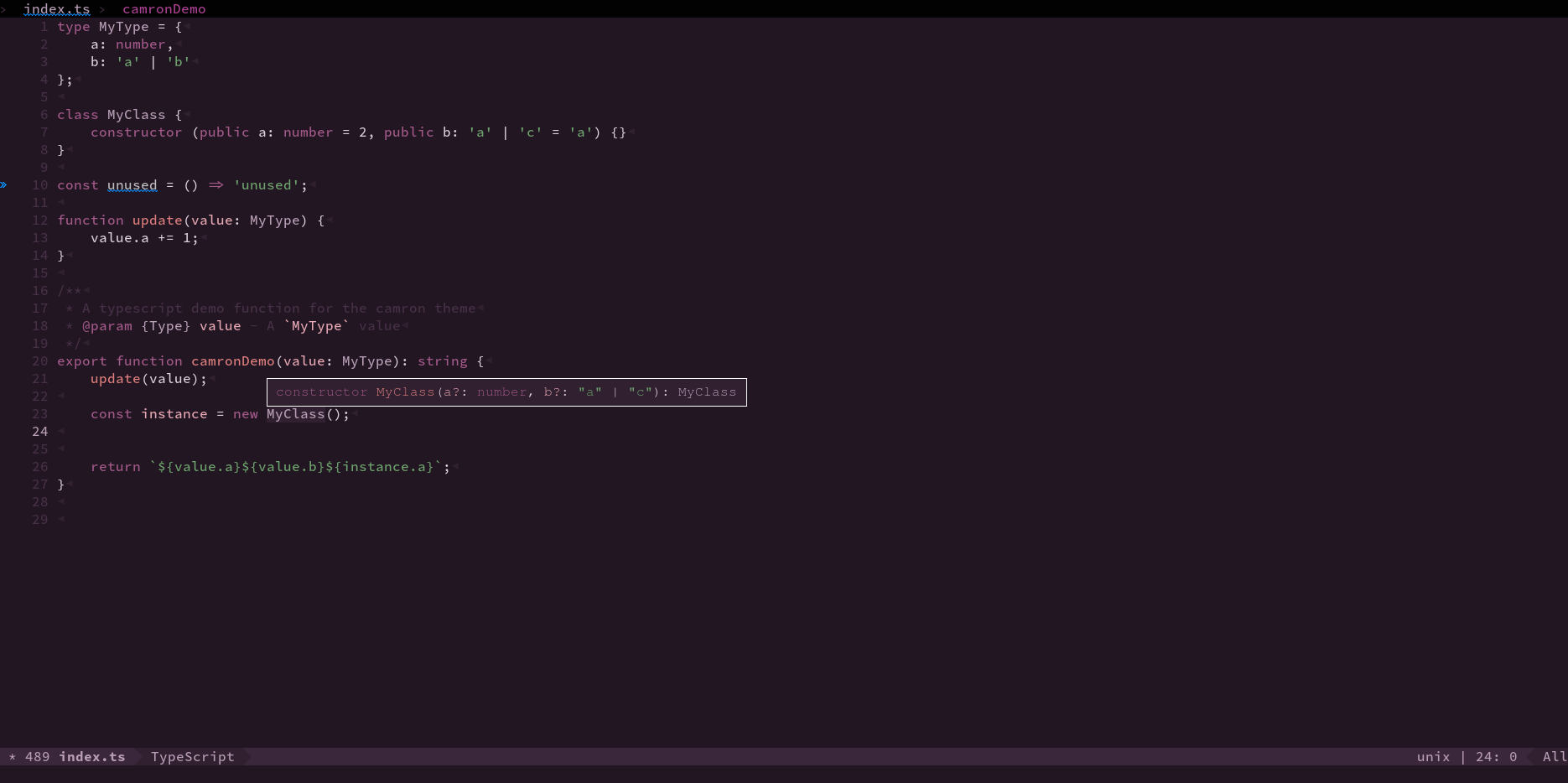
Task: Click the 'c' string literal on line 7
Action: [530, 132]
